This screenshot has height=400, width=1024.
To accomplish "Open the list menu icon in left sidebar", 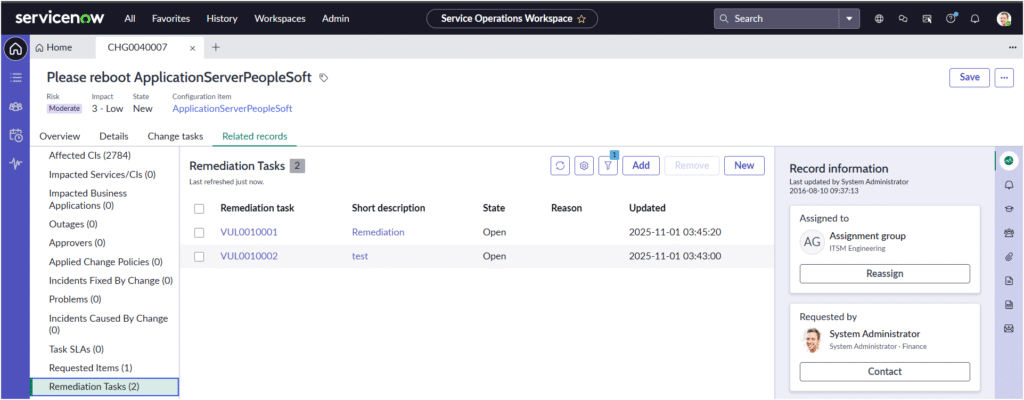I will 16,77.
